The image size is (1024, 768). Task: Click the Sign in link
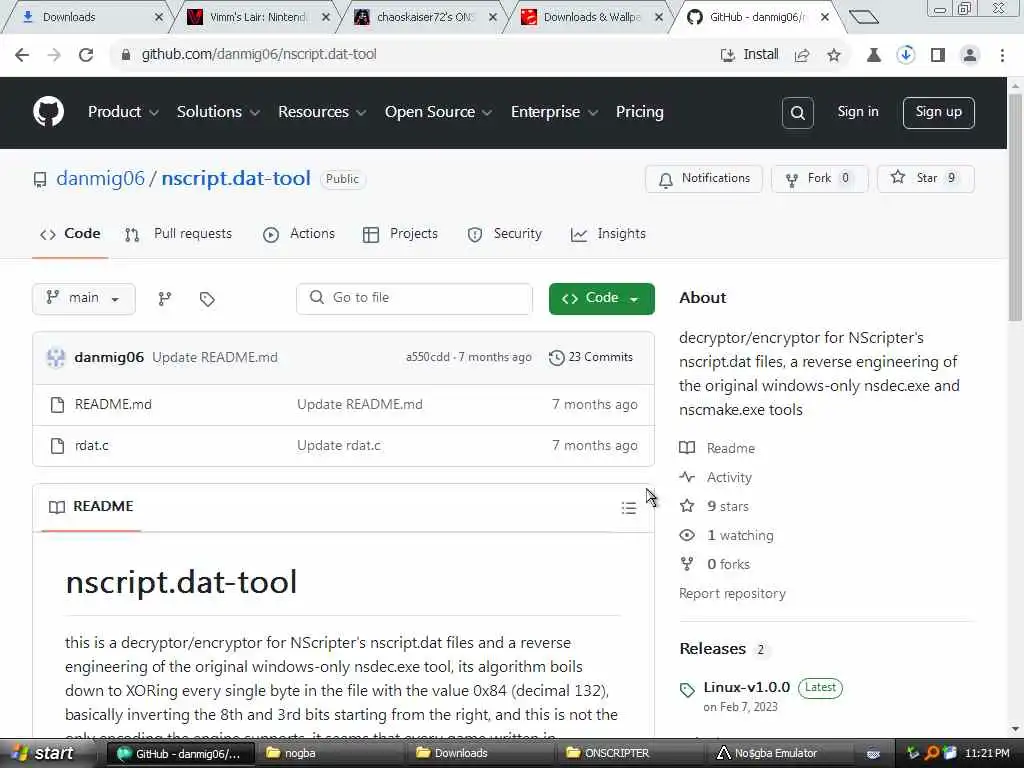[x=857, y=112]
